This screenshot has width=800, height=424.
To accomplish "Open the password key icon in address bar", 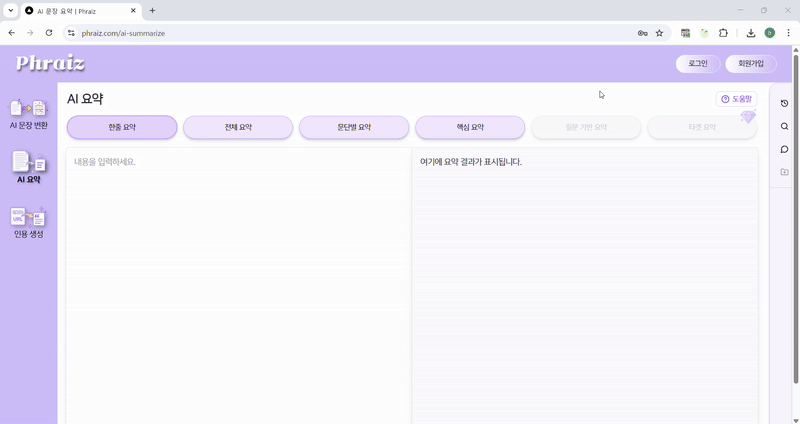I will (642, 33).
